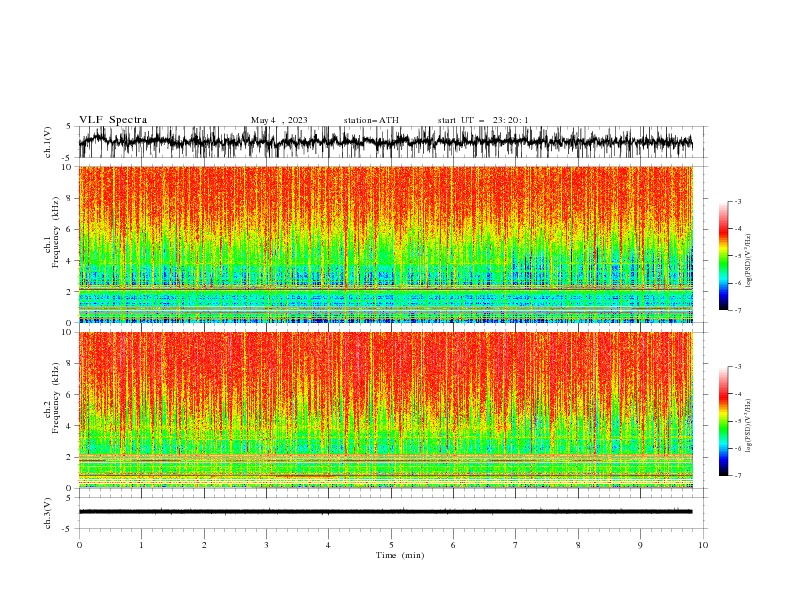Click the 'Time (min)' axis label
Viewport: 792px width, 612px height.
click(400, 555)
